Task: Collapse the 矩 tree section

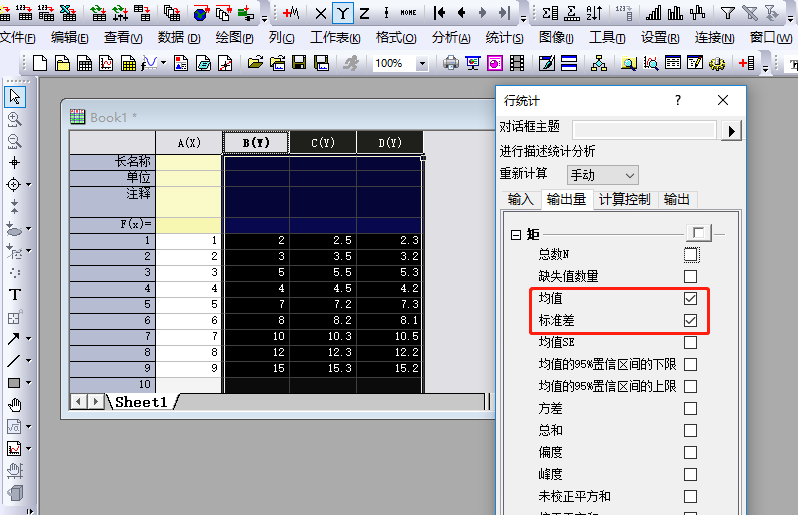Action: 516,234
